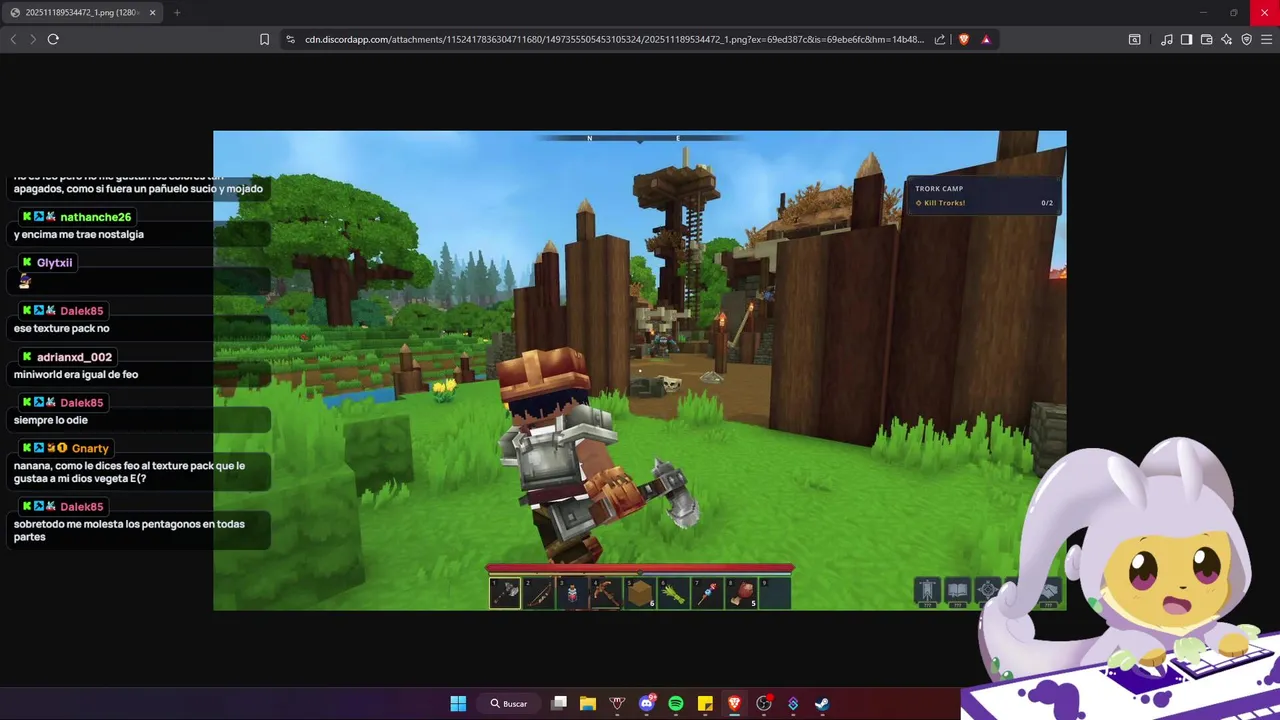
Task: Click the emote under Glytxii's name
Action: [x=25, y=282]
